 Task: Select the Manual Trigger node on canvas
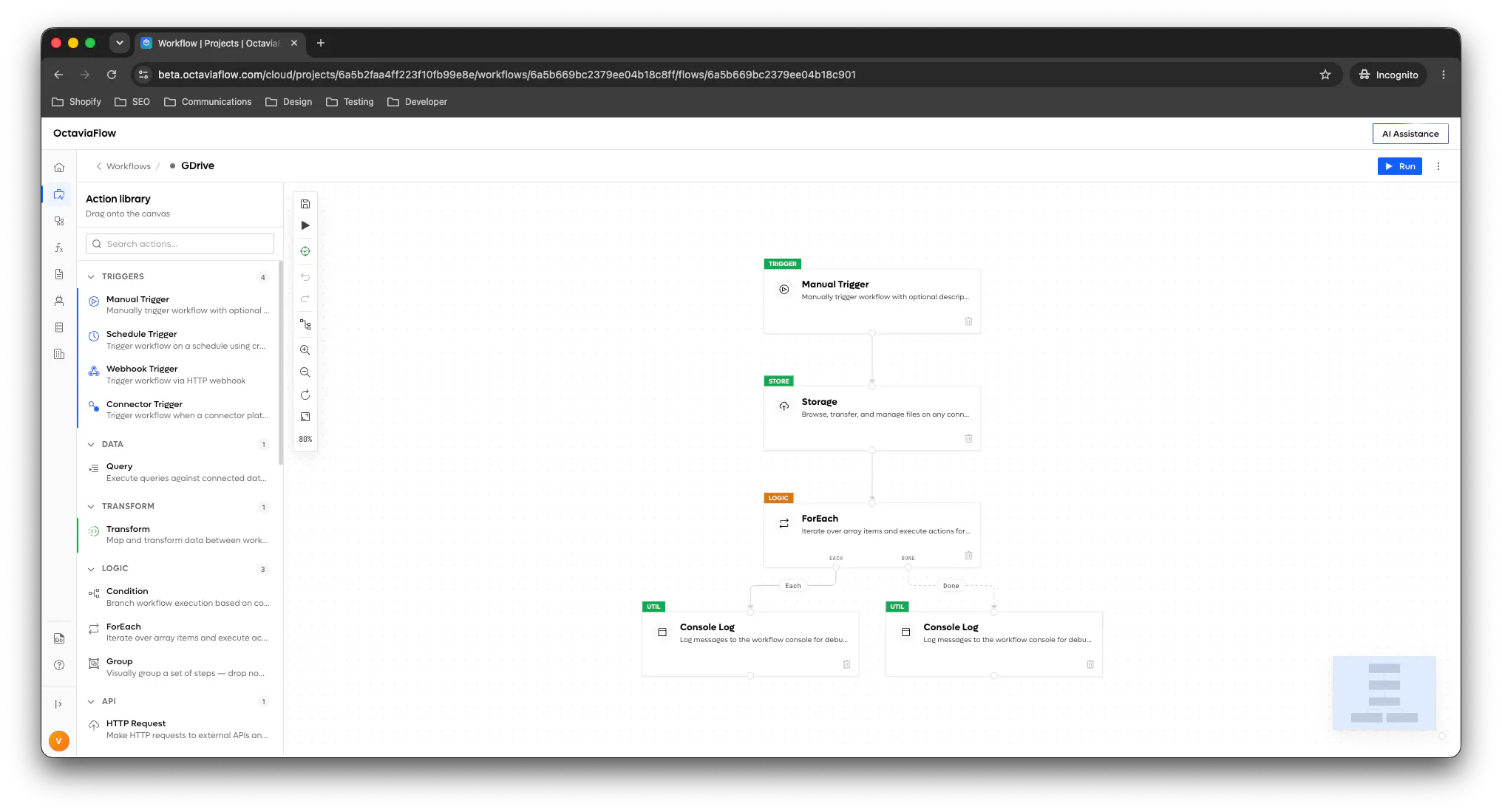871,301
